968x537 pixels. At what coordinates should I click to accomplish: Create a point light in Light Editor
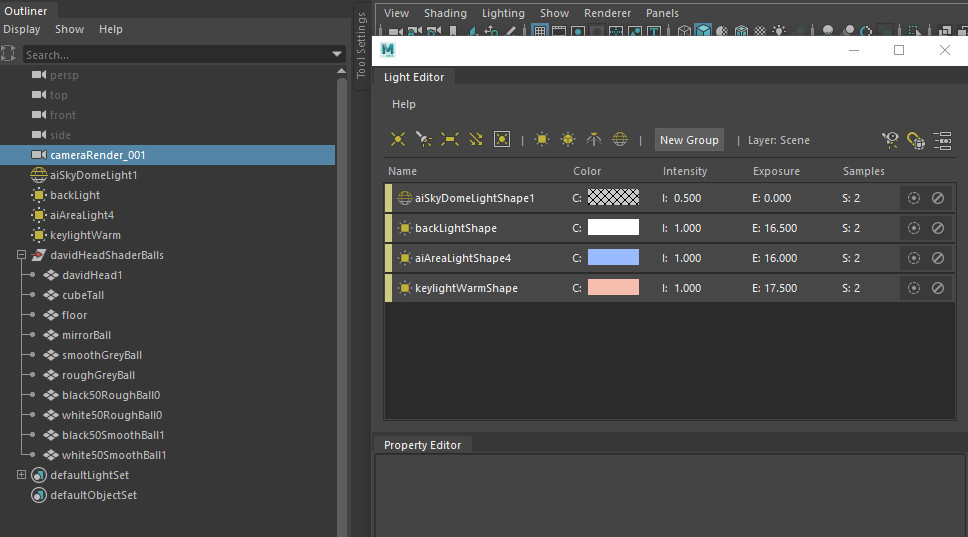coord(398,139)
